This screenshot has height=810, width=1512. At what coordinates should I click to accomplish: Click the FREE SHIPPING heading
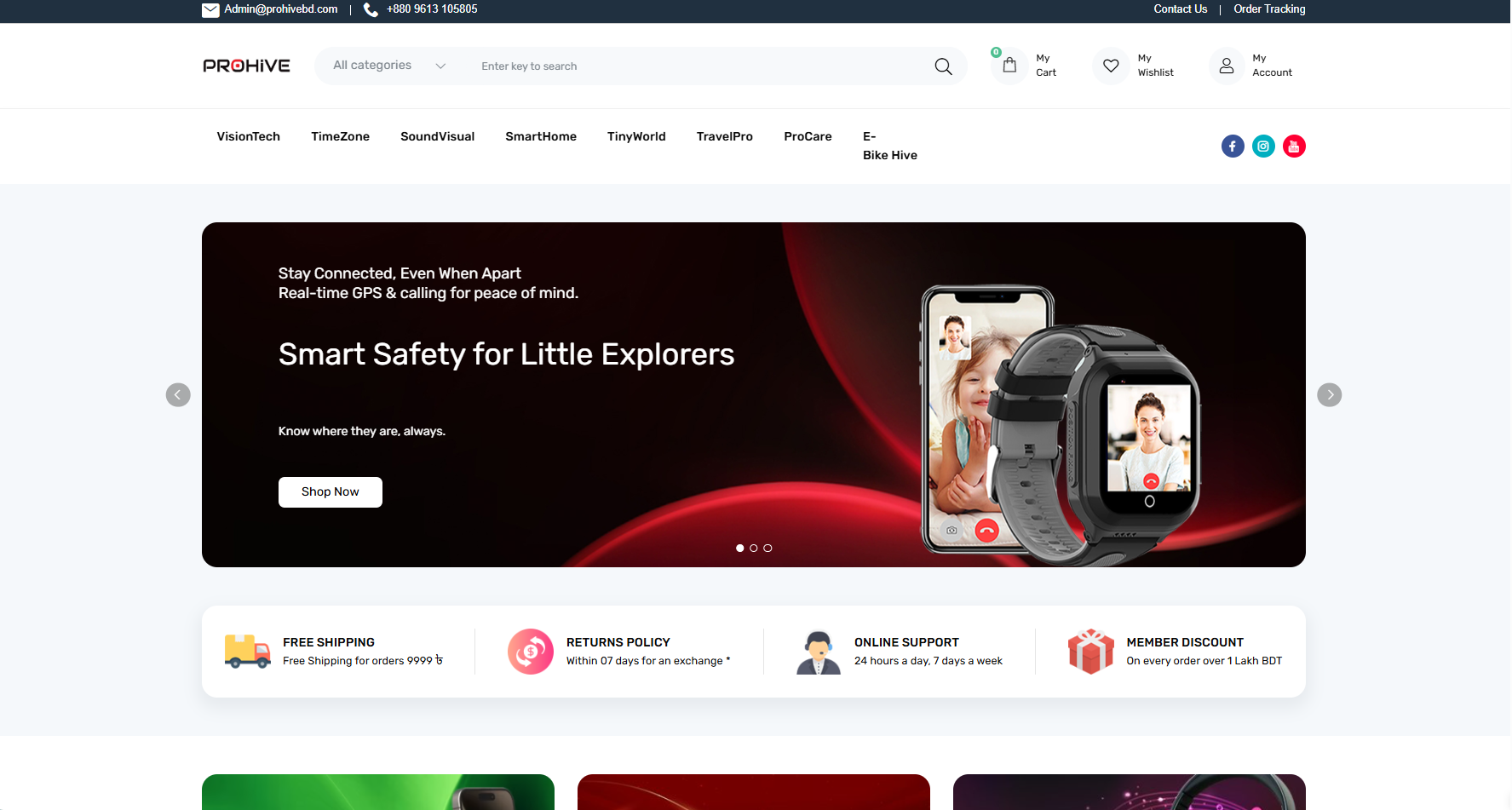(329, 643)
